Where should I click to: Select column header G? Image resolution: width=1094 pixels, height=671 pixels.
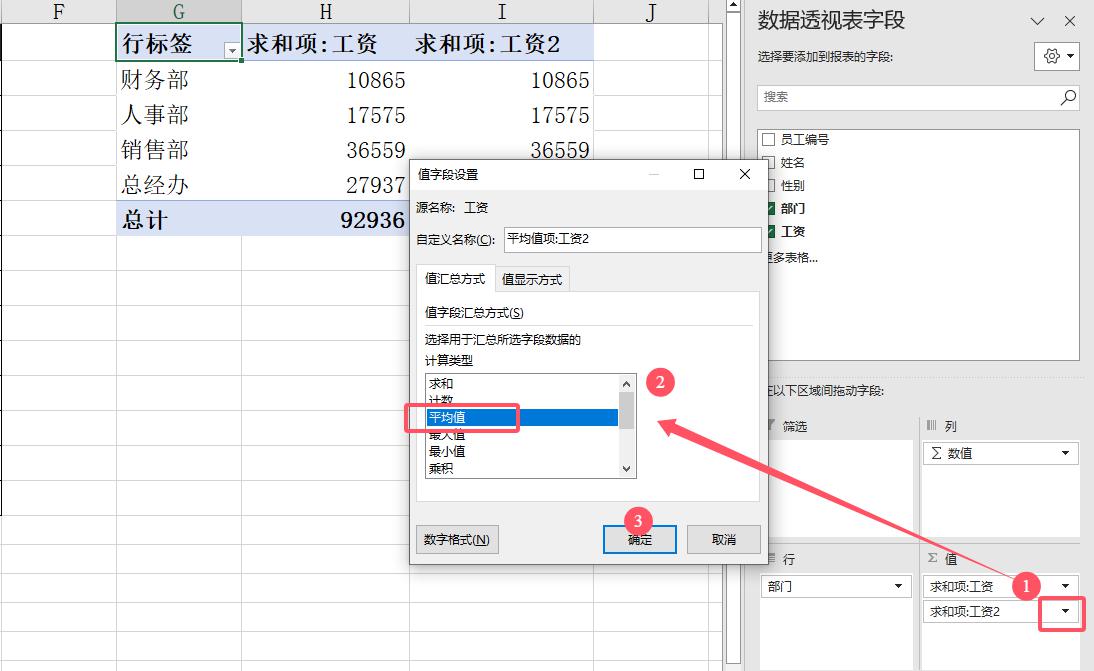click(179, 11)
